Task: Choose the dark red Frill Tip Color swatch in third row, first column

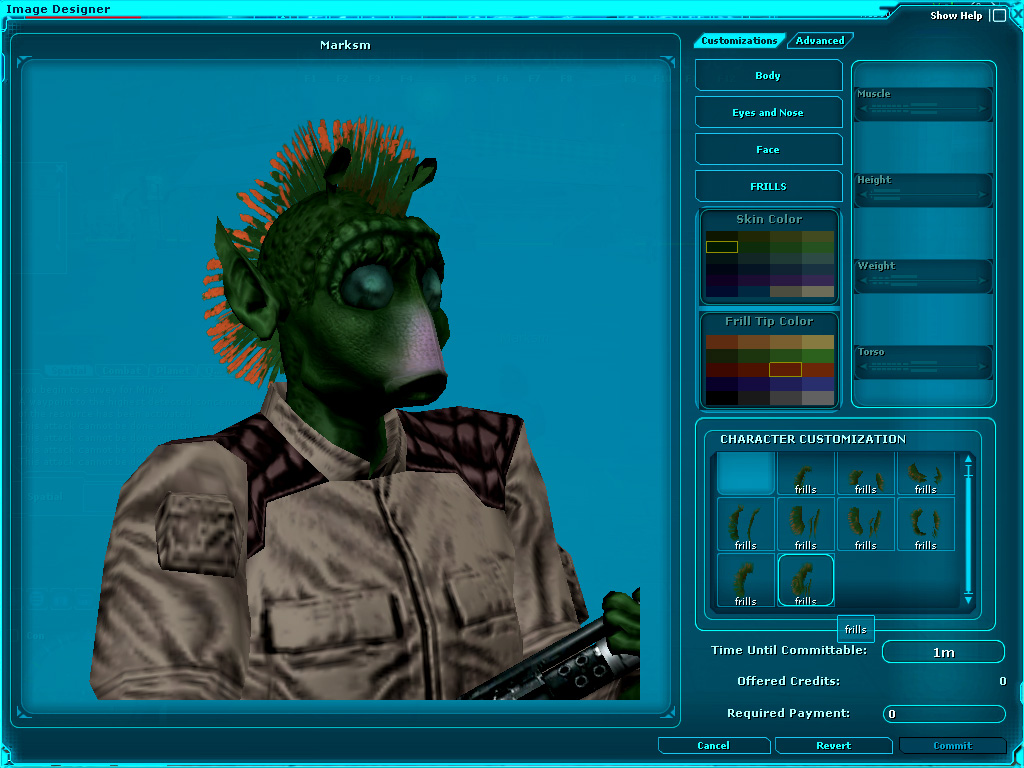Action: click(722, 370)
